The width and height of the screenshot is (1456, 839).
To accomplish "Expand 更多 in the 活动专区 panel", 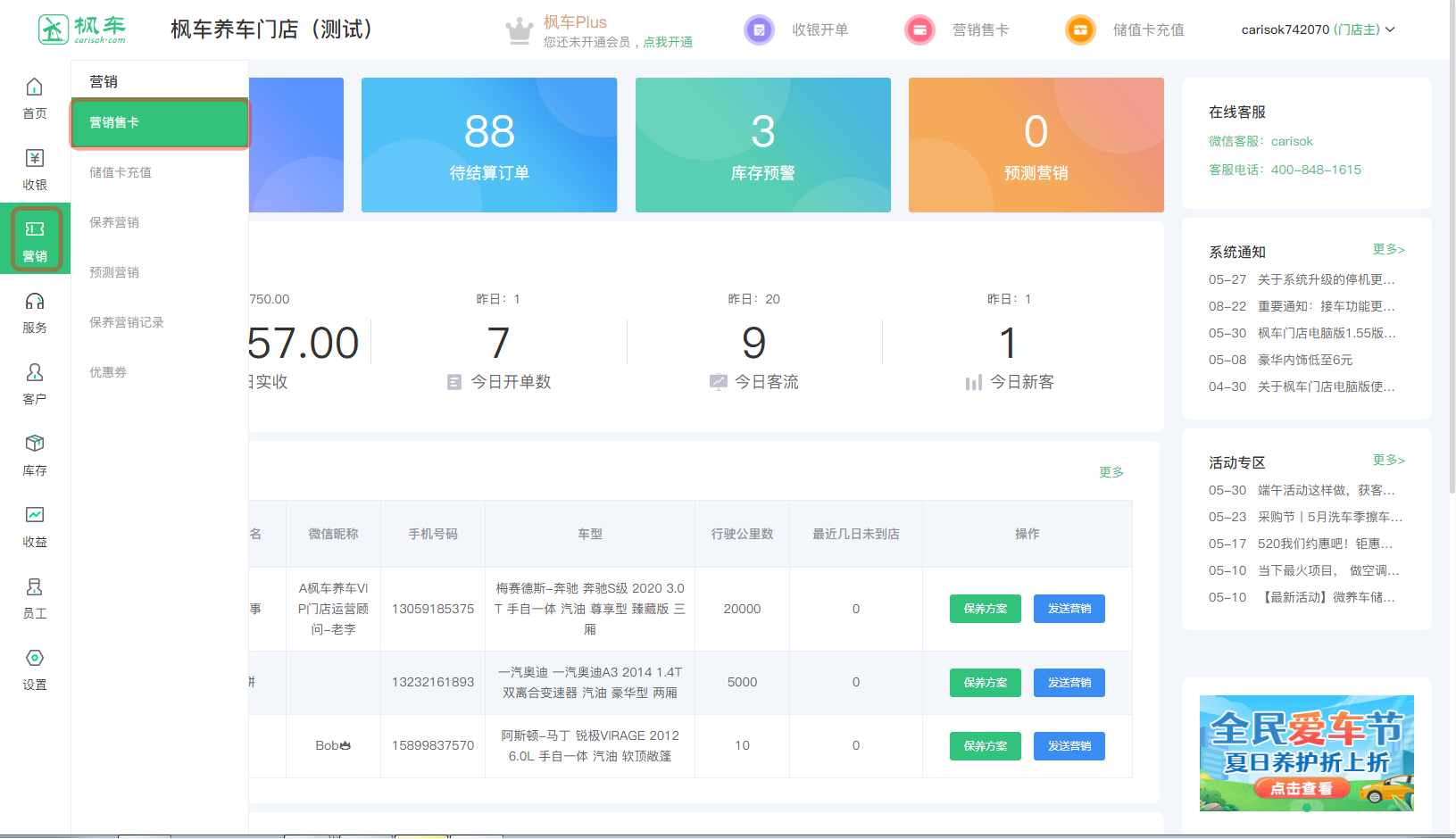I will [1388, 461].
